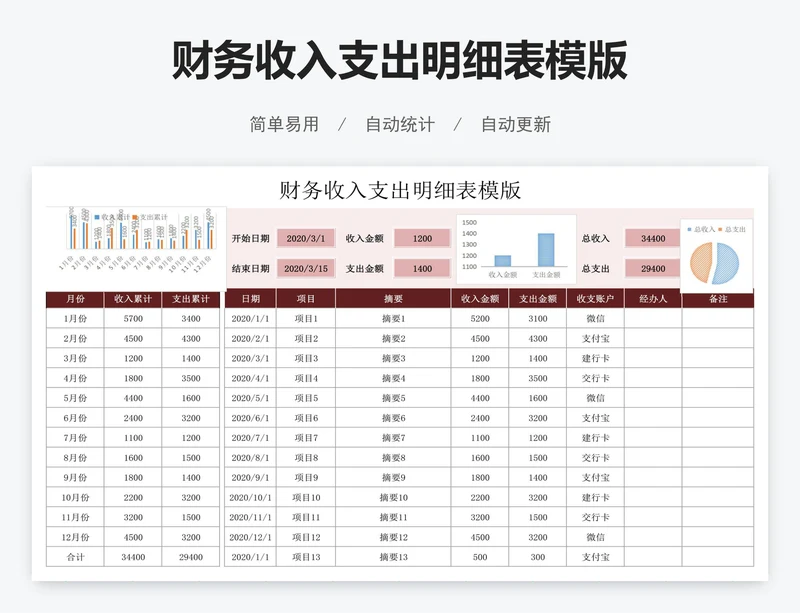This screenshot has height=613, width=800.
Task: Select the 12月份 row label
Action: pyautogui.click(x=75, y=537)
